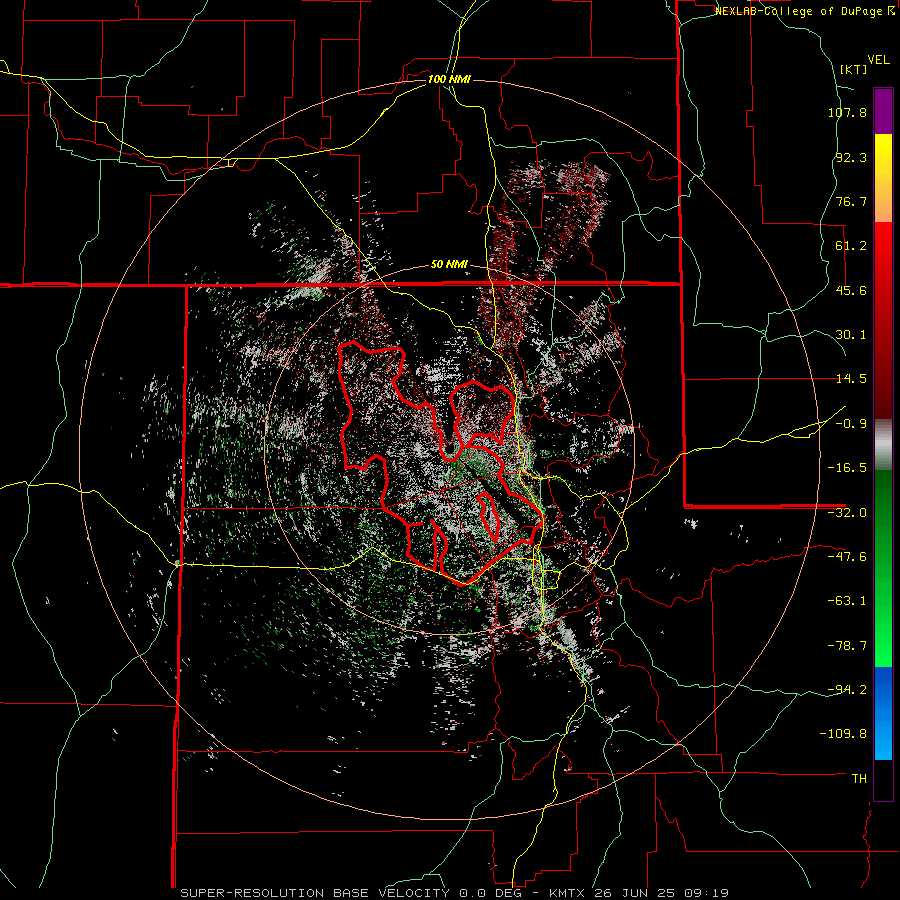
Task: Click the 14.5 velocity scale value
Action: pos(851,379)
